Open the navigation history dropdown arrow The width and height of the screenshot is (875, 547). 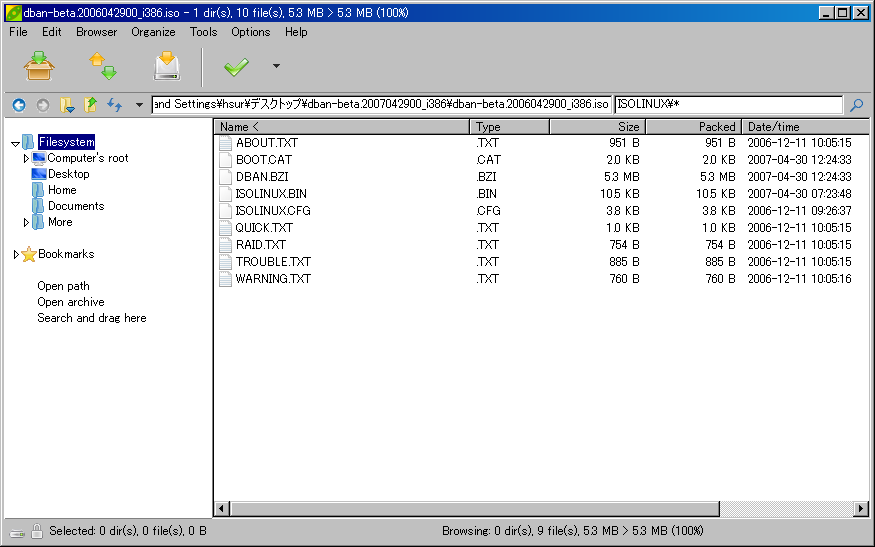coord(139,104)
